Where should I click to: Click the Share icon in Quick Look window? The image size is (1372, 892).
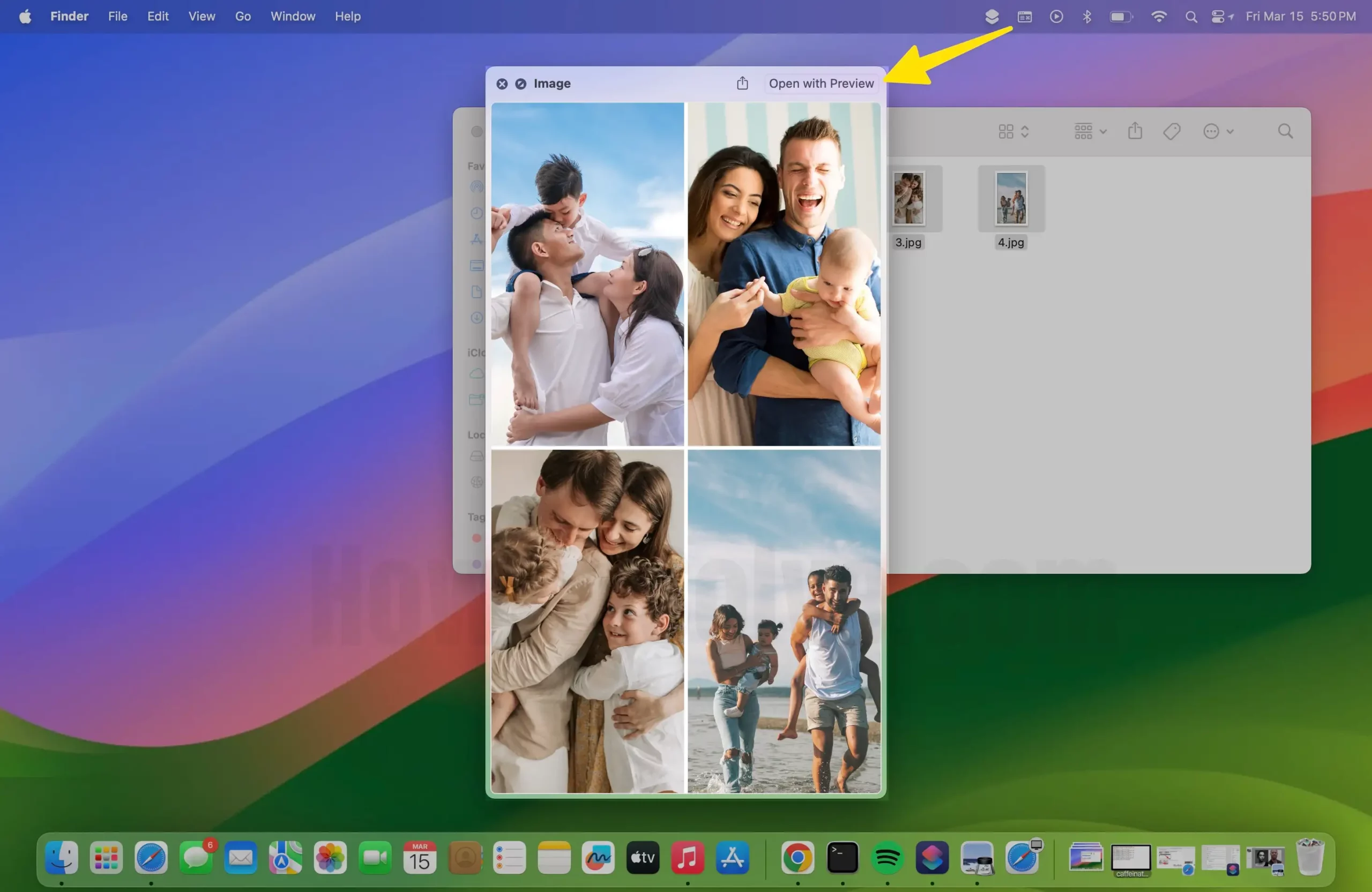pyautogui.click(x=742, y=84)
